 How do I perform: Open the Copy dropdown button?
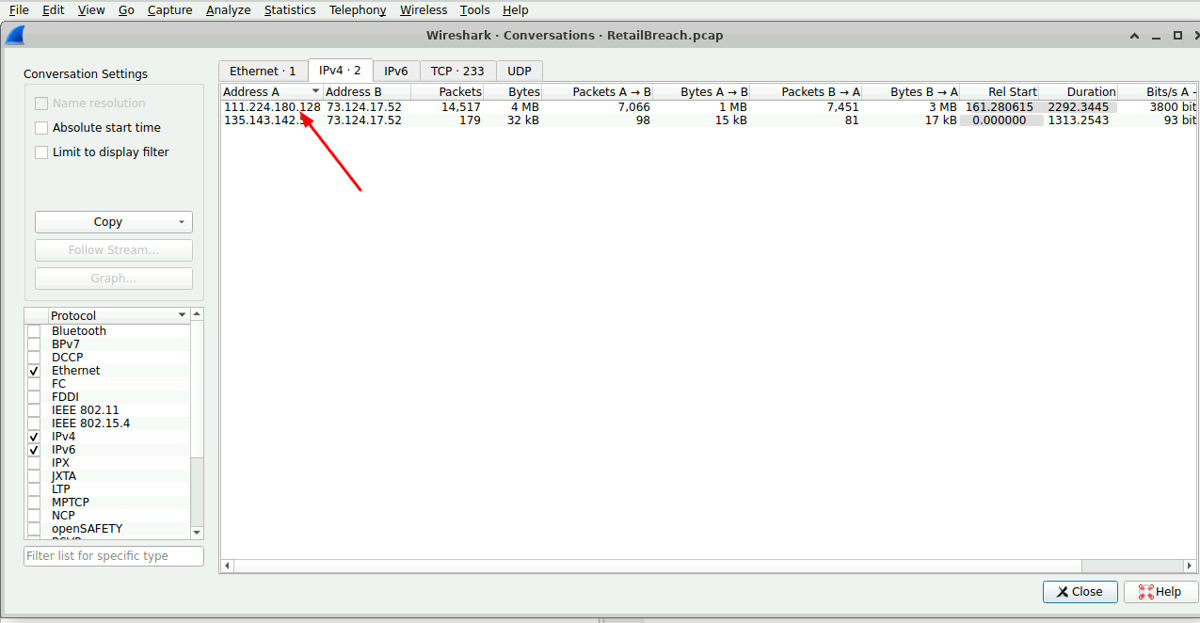pyautogui.click(x=114, y=222)
